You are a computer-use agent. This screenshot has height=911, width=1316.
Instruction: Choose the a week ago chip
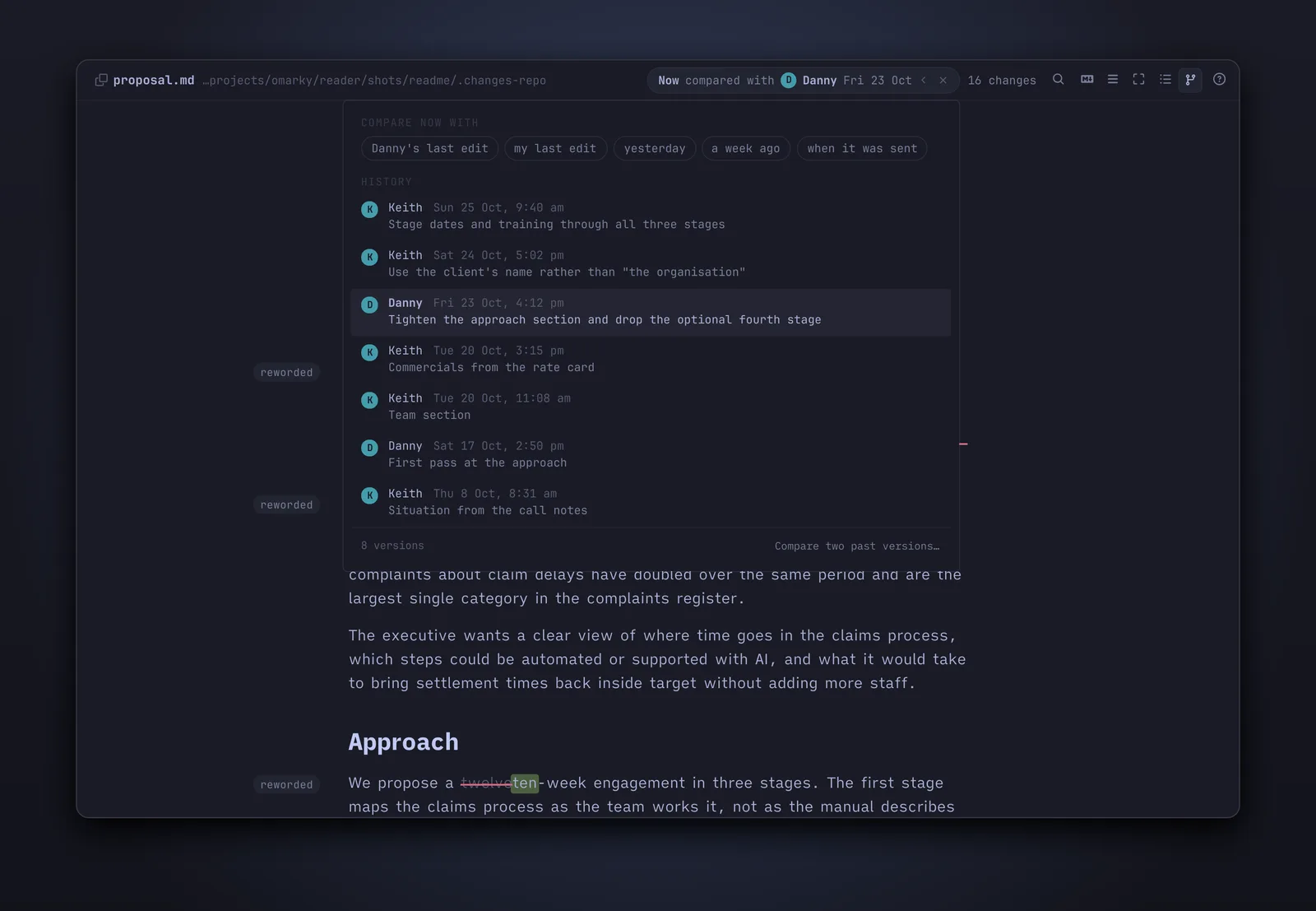746,148
